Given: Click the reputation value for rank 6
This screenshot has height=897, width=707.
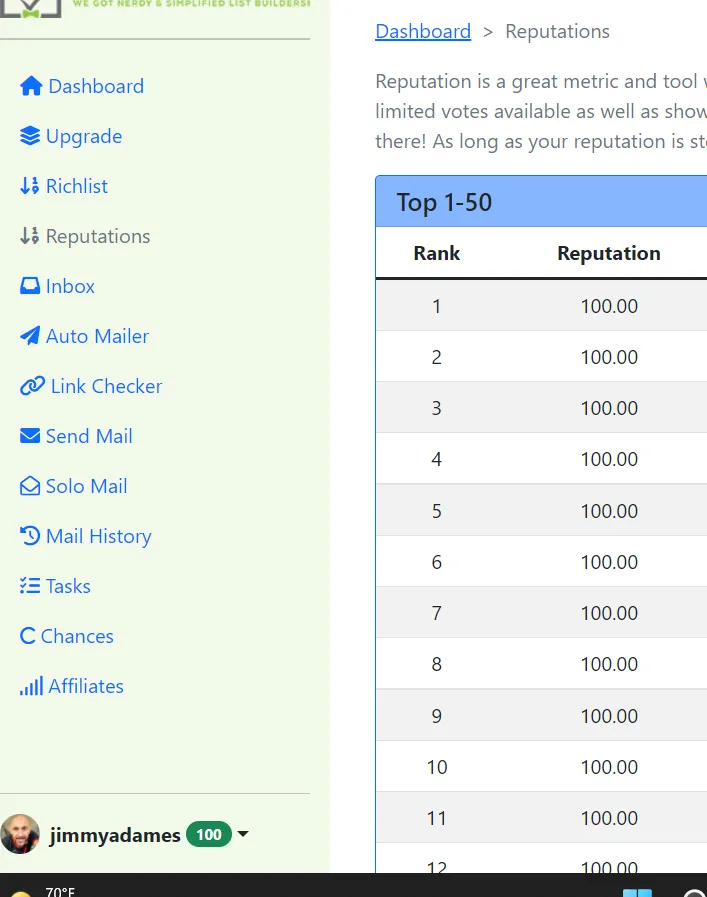Looking at the screenshot, I should 609,562.
